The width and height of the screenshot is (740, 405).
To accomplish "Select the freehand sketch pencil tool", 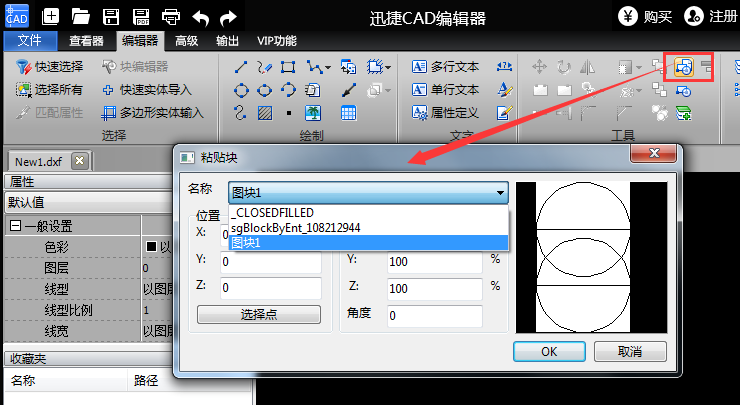I will click(x=264, y=67).
